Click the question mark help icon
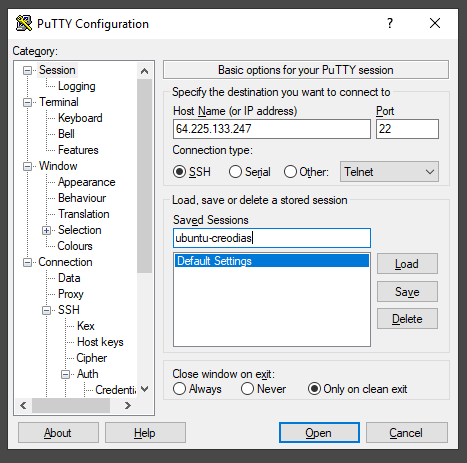 pyautogui.click(x=390, y=23)
